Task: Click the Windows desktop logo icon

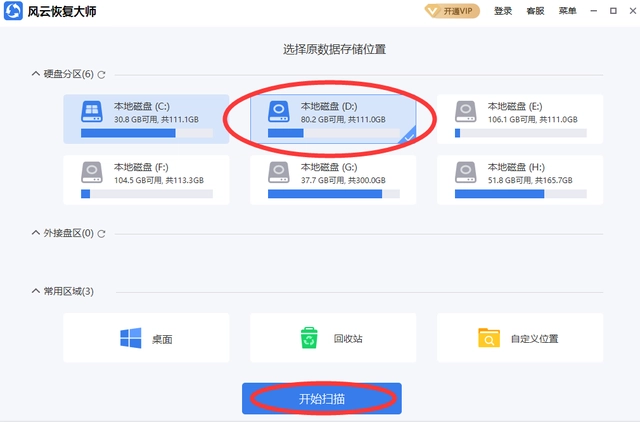Action: point(131,338)
